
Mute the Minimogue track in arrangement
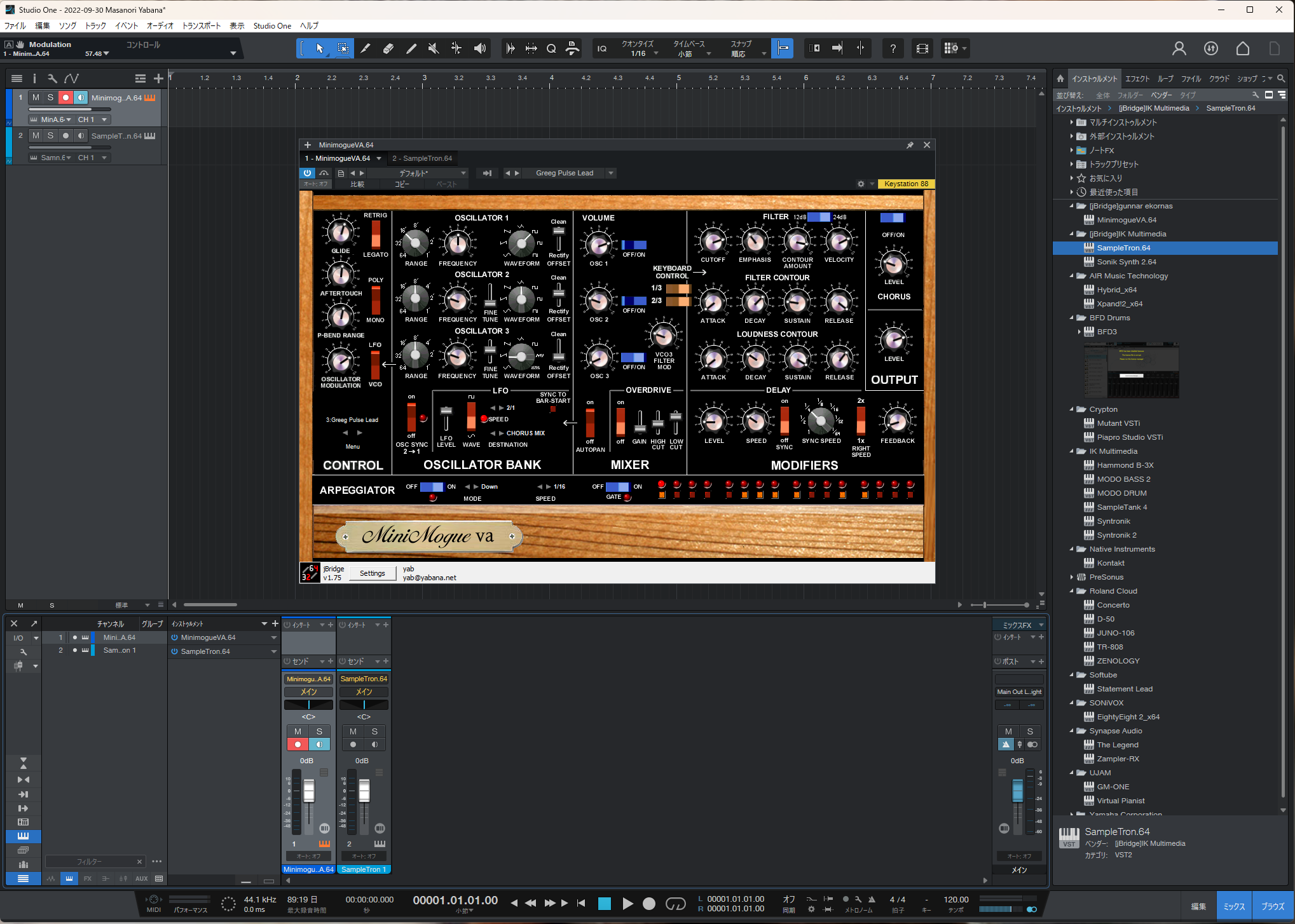click(36, 97)
